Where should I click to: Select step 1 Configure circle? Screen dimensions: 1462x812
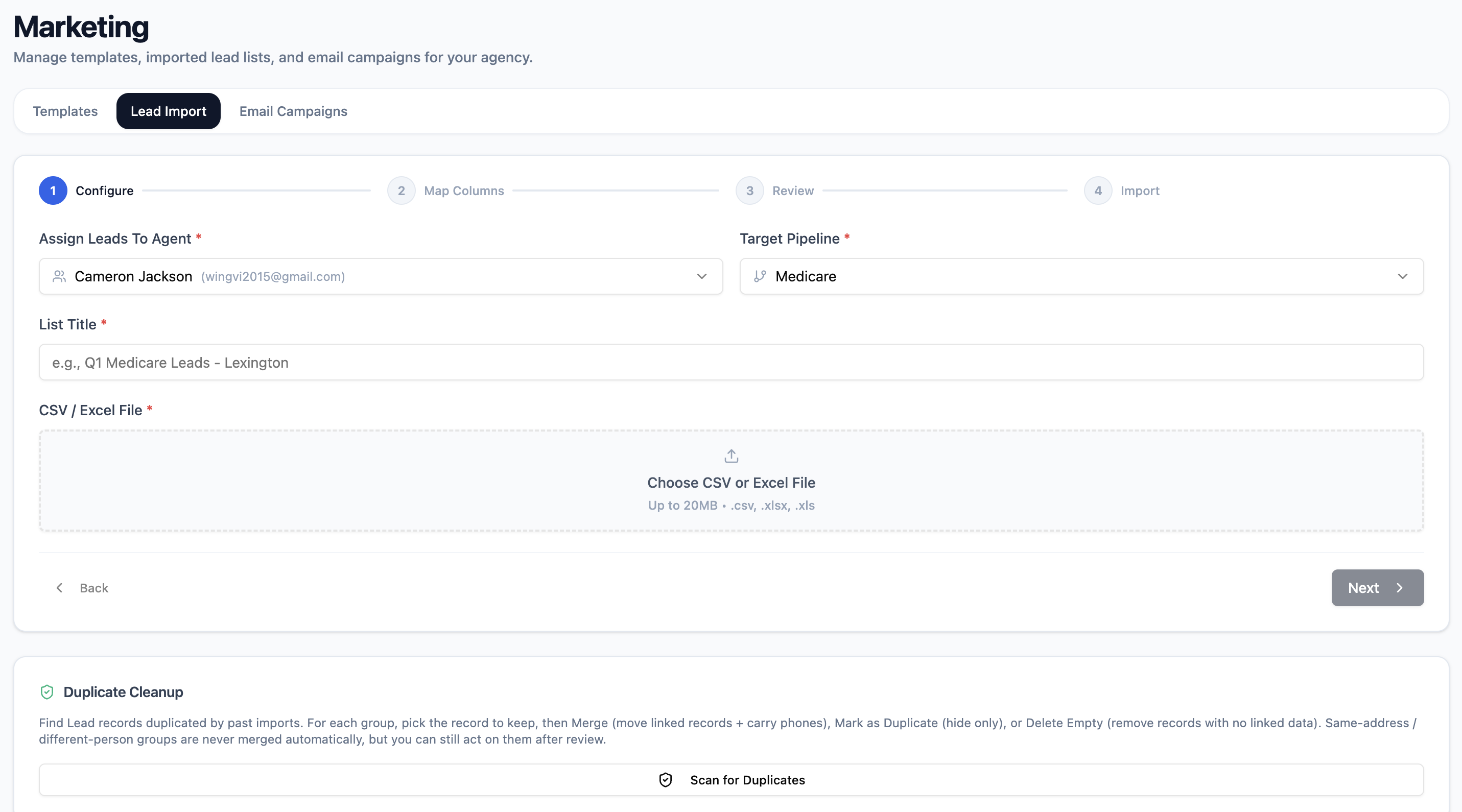[x=53, y=190]
